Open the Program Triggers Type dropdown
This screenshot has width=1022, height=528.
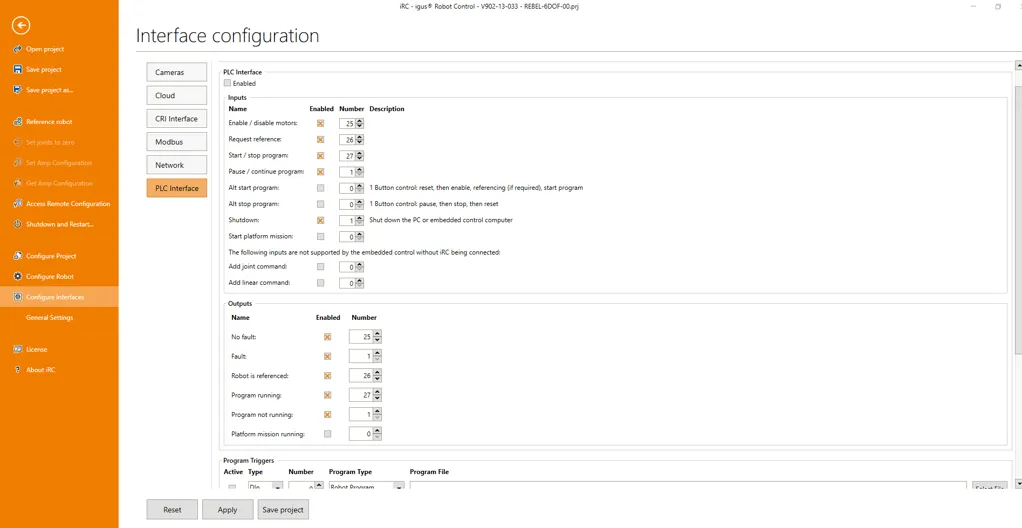[265, 486]
